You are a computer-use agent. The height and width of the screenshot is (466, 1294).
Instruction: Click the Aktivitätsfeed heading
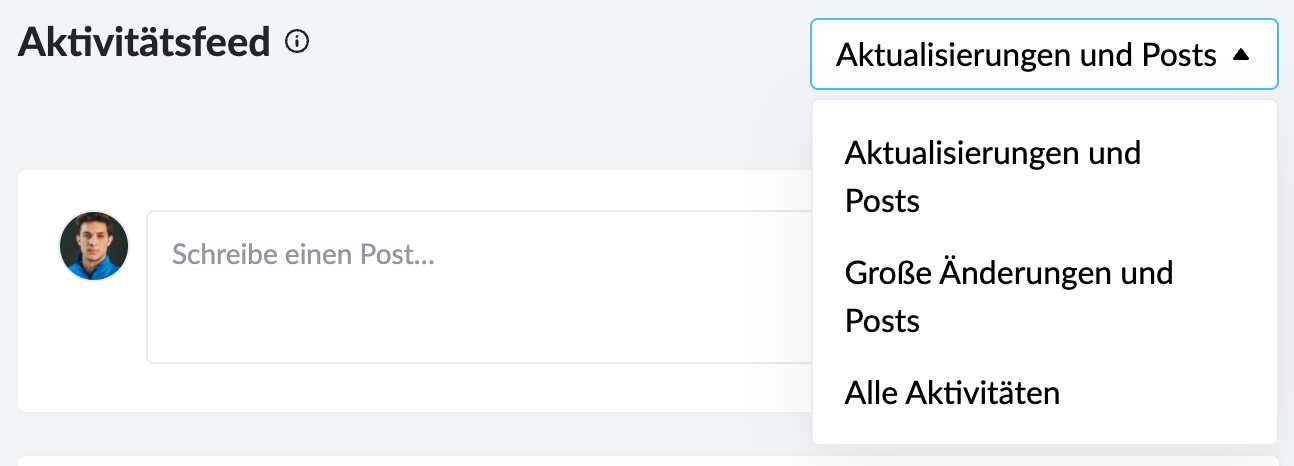point(145,42)
